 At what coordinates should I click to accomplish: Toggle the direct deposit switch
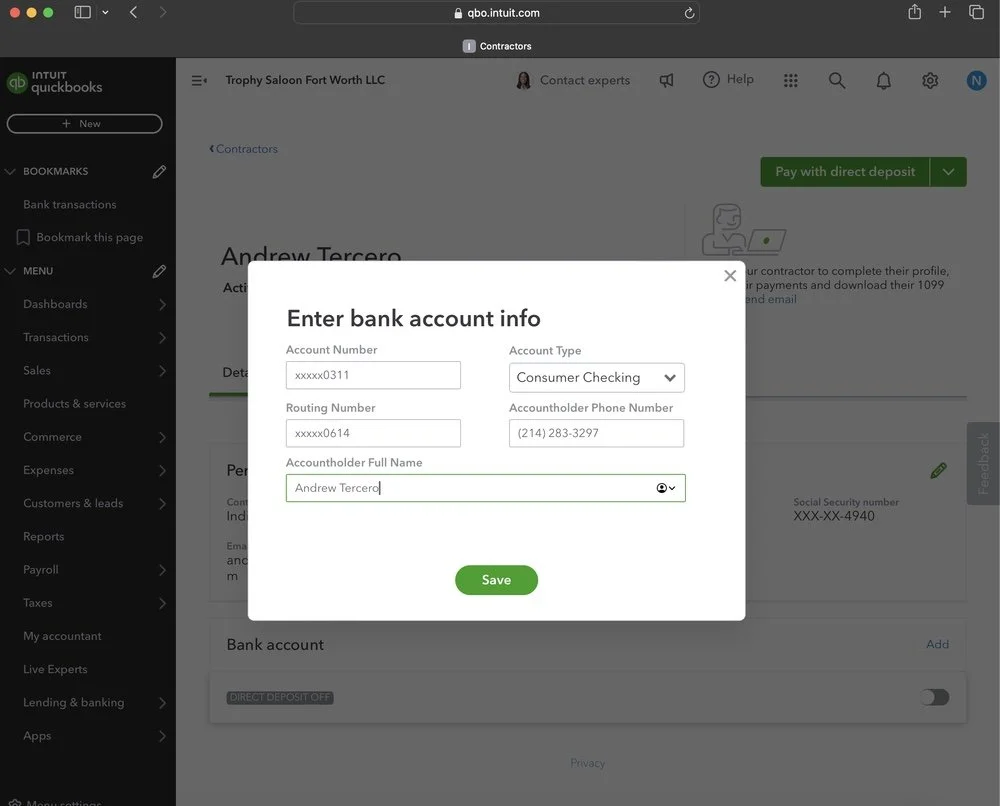click(x=934, y=697)
